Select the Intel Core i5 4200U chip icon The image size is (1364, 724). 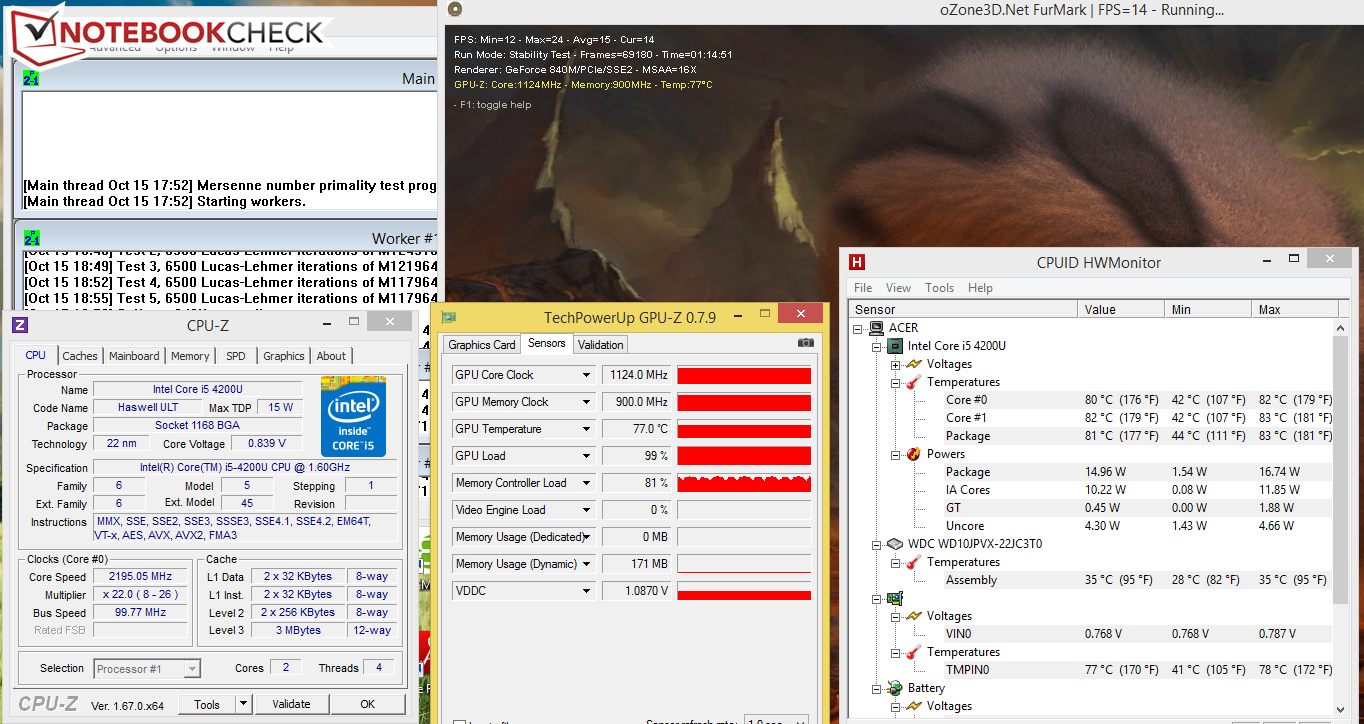pyautogui.click(x=895, y=346)
